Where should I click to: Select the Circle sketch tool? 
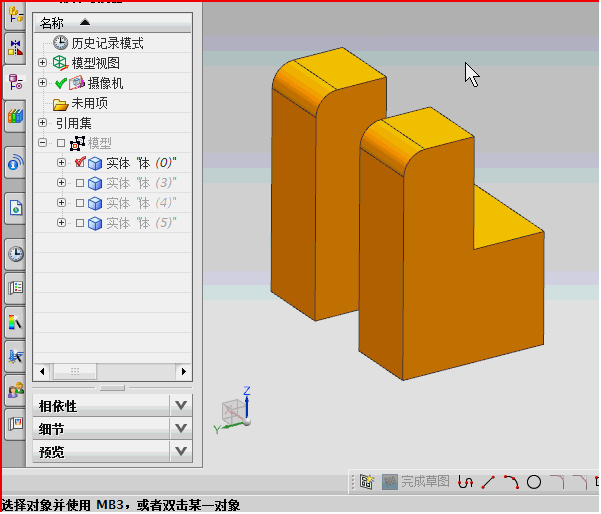[534, 482]
